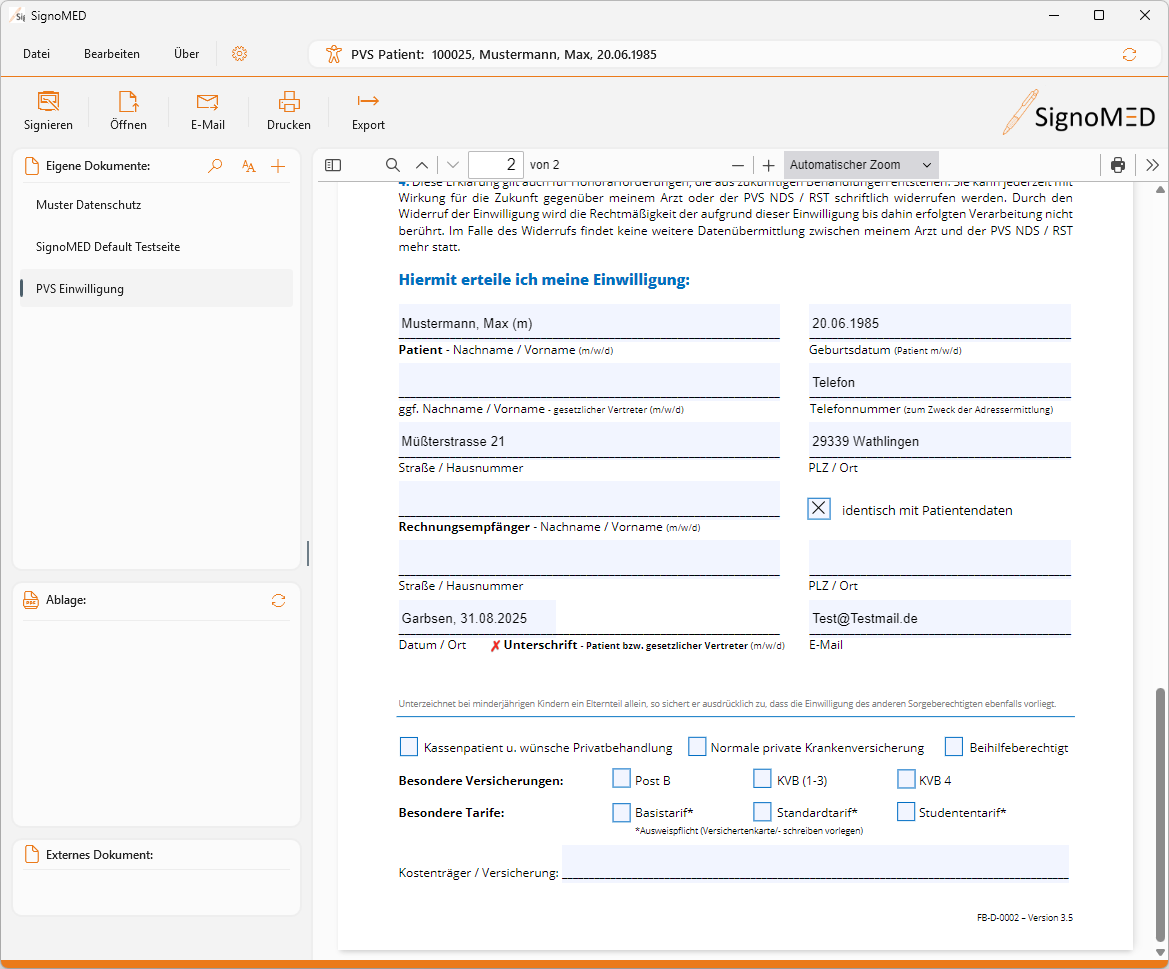Click the PVS patient person icon
Screen dimensions: 1169x969
[333, 54]
